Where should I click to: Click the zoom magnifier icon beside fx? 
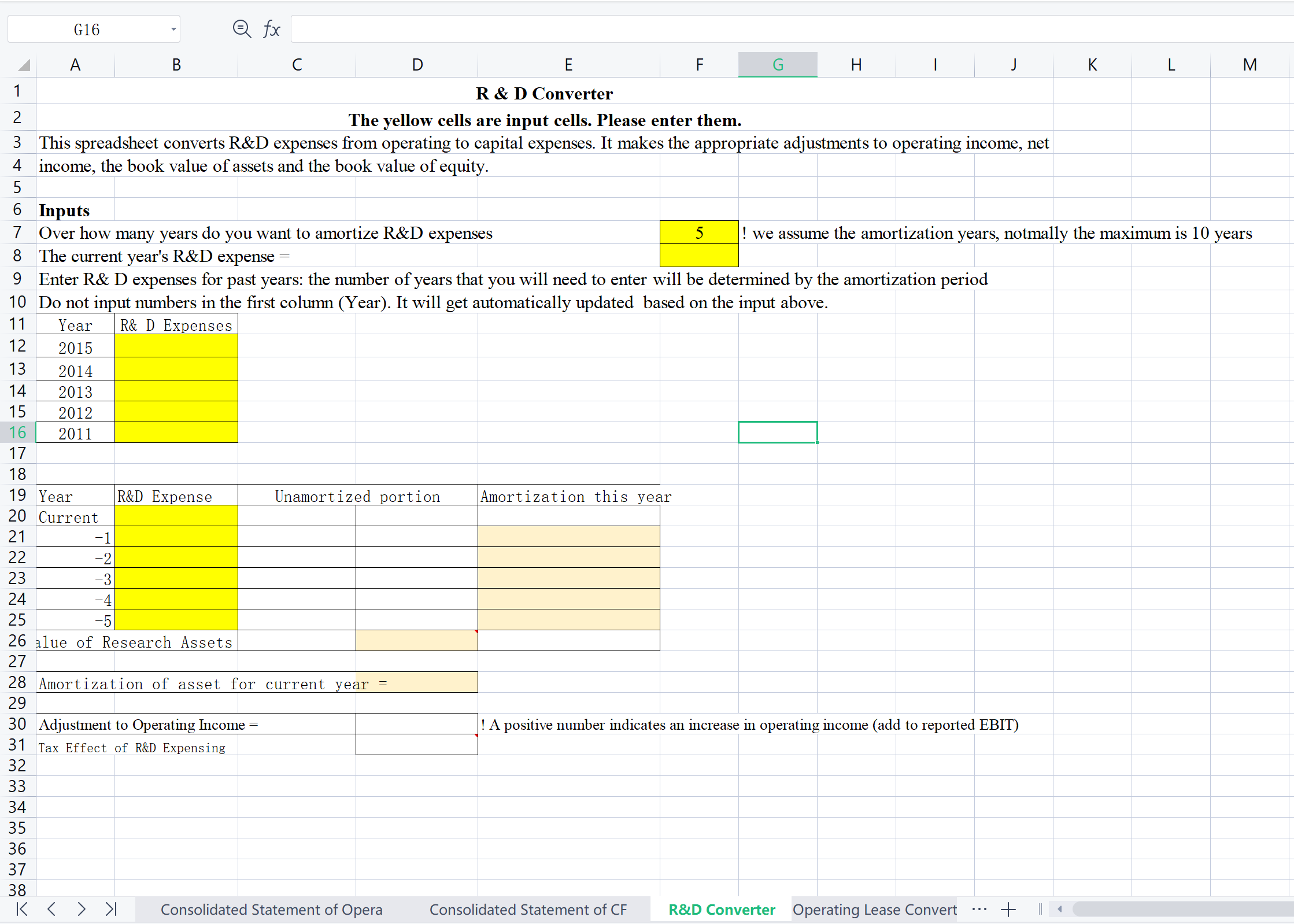242,29
